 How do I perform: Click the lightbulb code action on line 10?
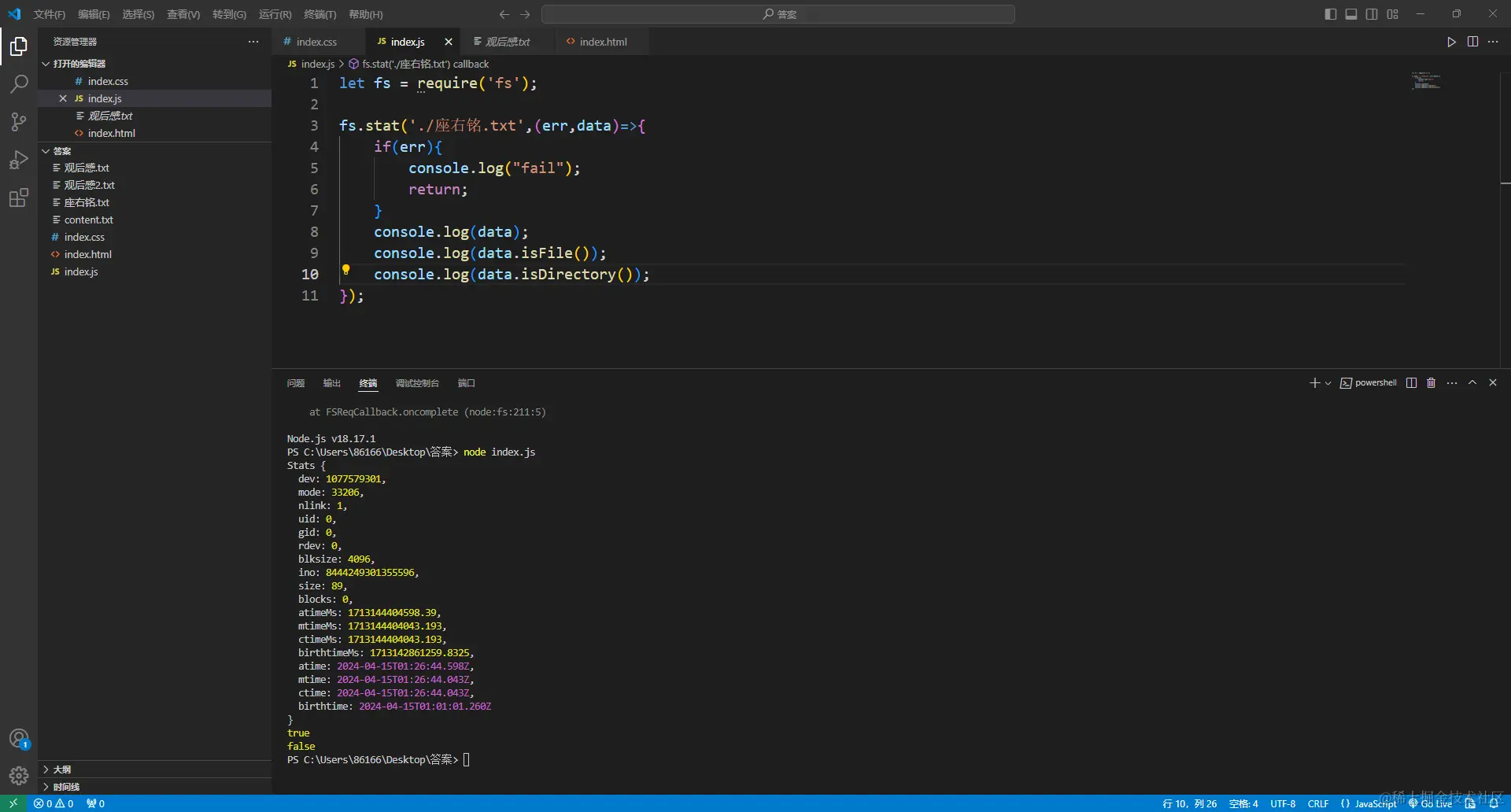coord(345,270)
